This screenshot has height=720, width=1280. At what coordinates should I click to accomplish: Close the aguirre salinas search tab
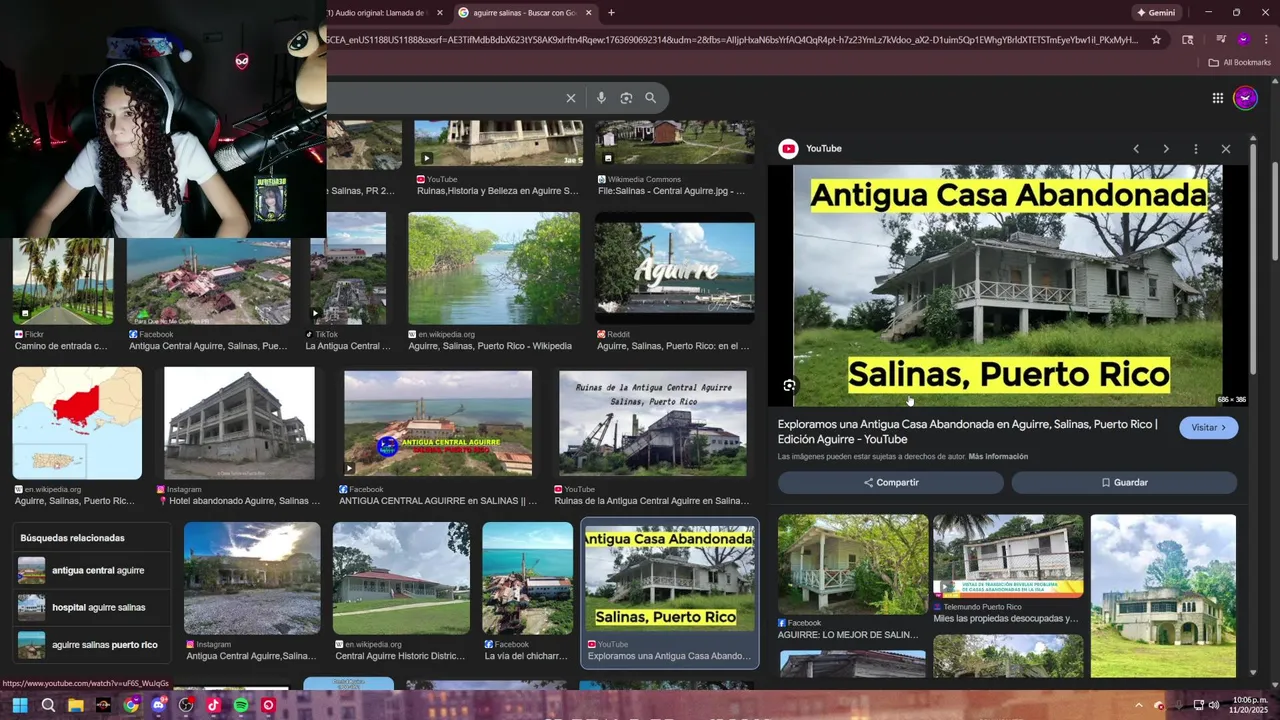(588, 13)
